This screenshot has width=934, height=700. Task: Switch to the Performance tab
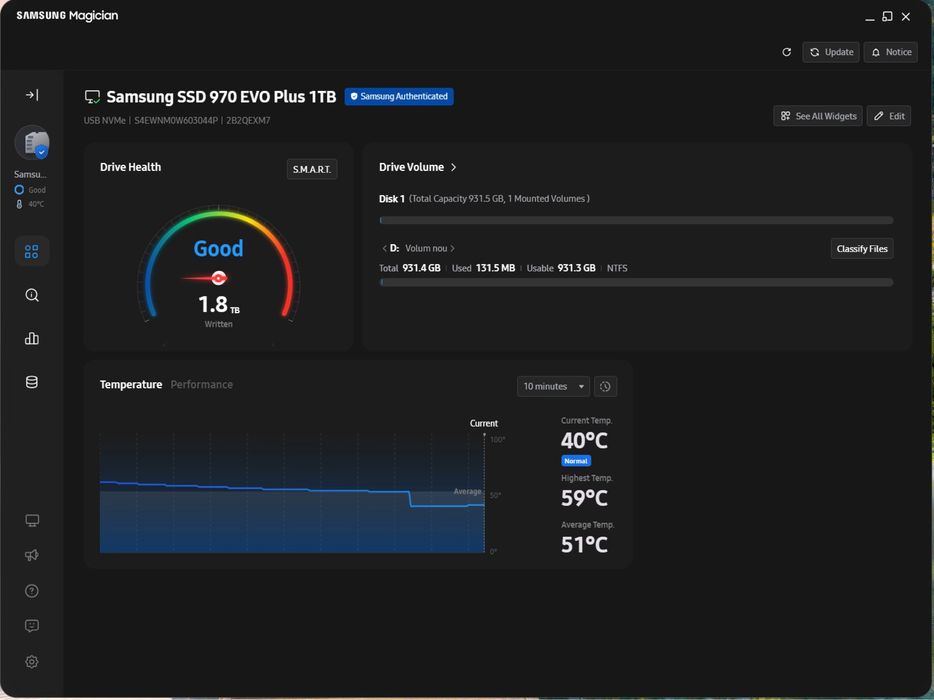click(x=201, y=384)
